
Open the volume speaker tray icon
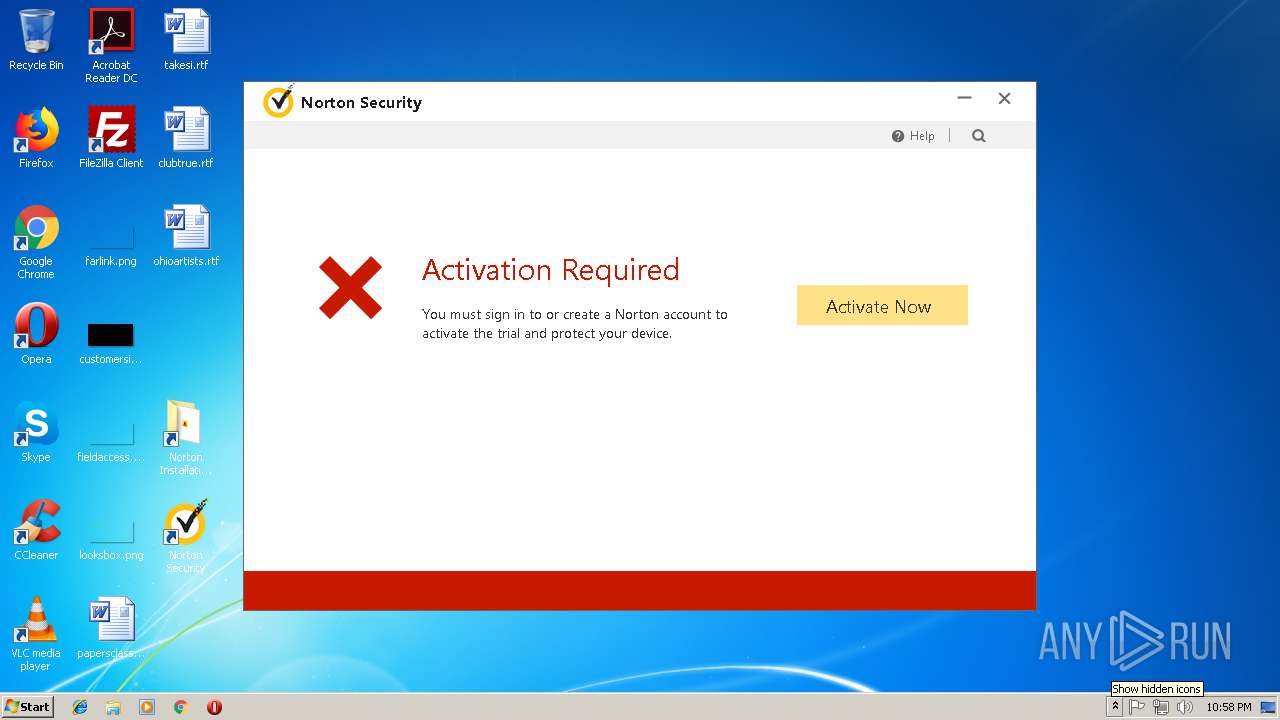coord(1185,707)
